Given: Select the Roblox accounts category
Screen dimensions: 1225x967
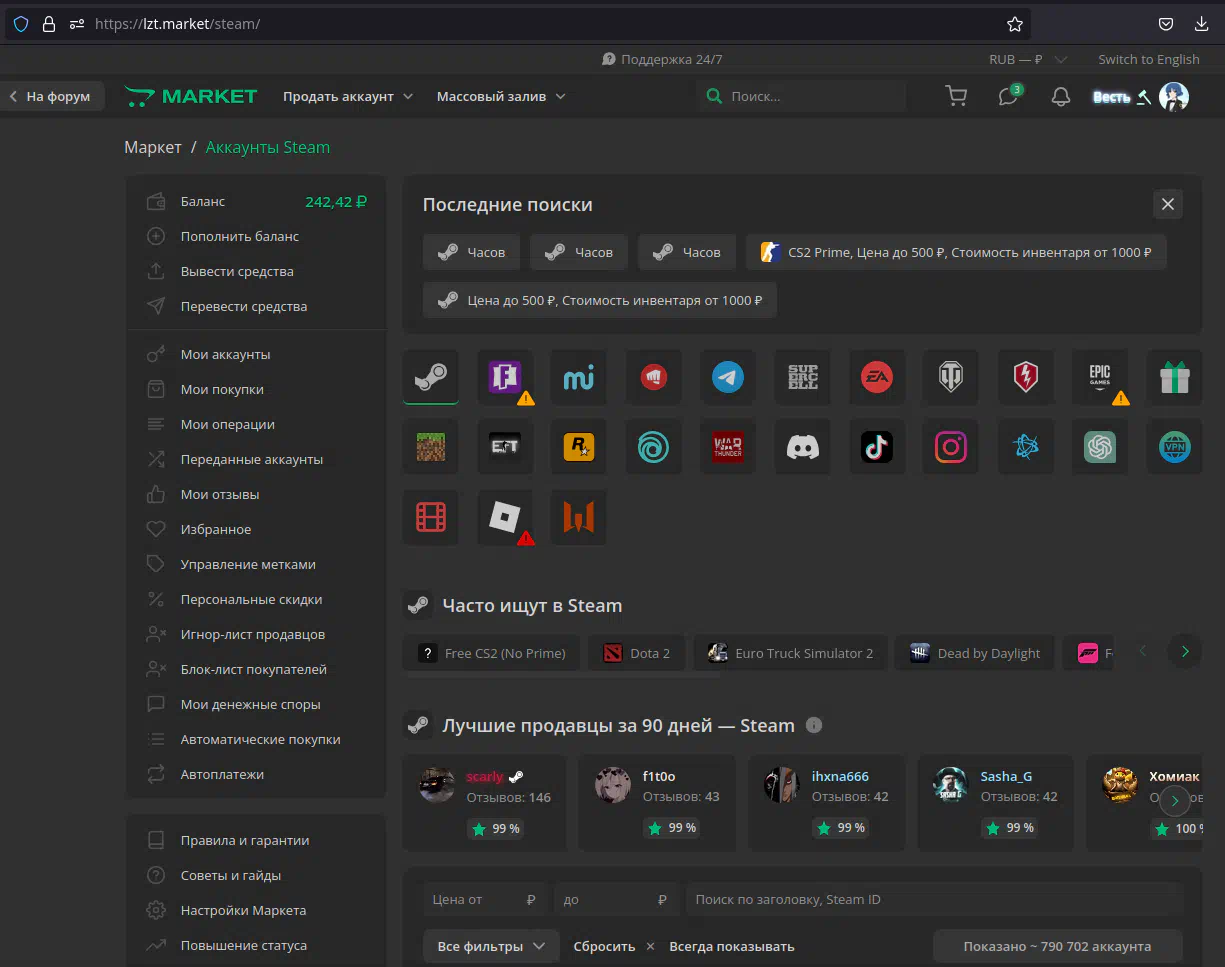Looking at the screenshot, I should 505,516.
